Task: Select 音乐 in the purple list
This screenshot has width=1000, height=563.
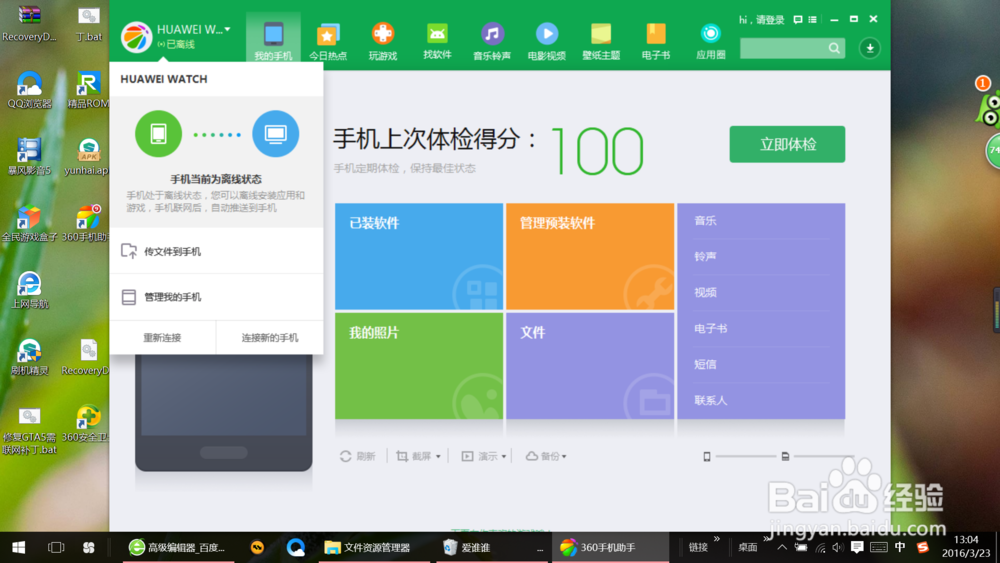Action: [705, 221]
